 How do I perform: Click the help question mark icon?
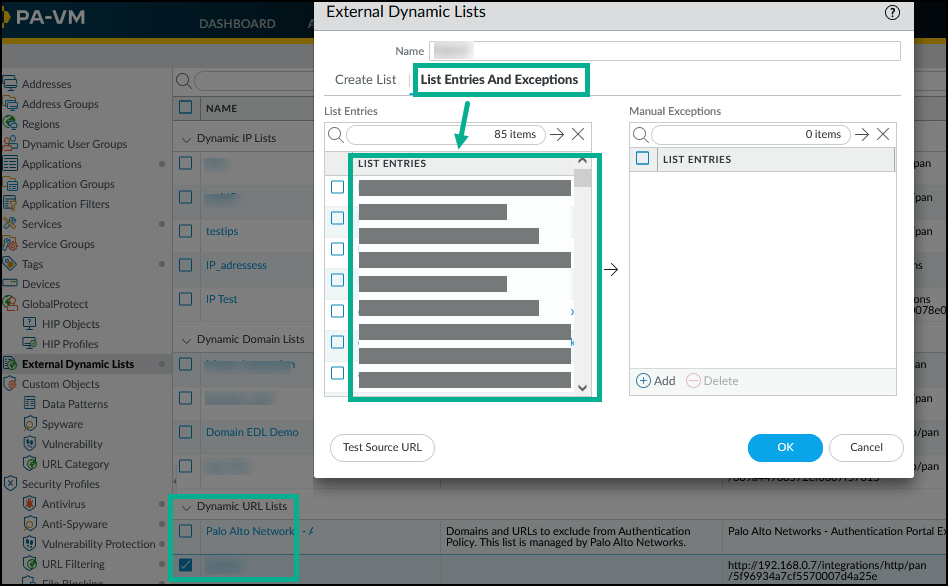[892, 13]
